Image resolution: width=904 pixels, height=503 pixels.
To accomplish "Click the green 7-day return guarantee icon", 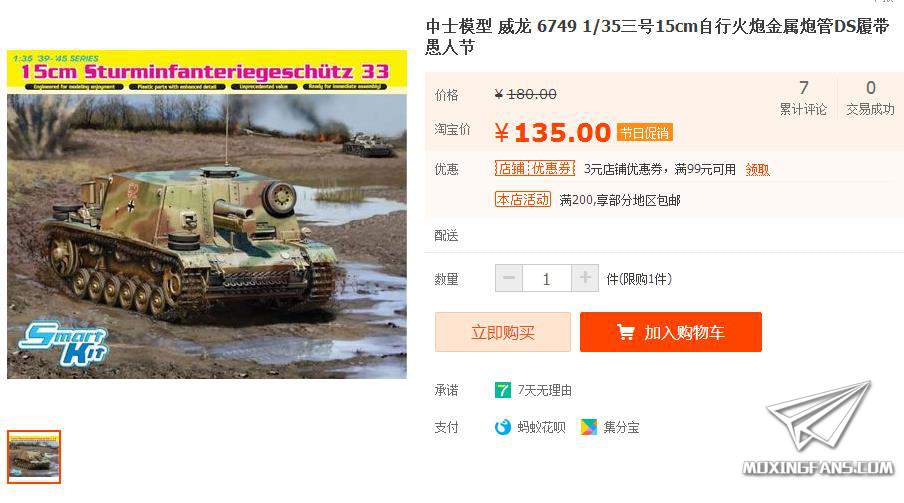I will pyautogui.click(x=503, y=391).
